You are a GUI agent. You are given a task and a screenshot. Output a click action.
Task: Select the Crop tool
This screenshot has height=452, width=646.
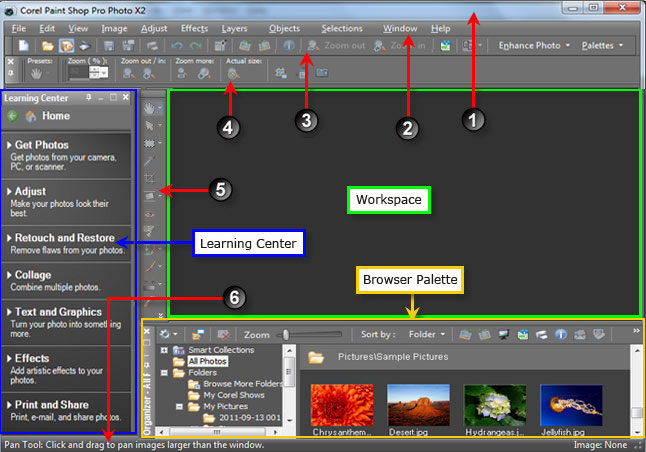[149, 178]
